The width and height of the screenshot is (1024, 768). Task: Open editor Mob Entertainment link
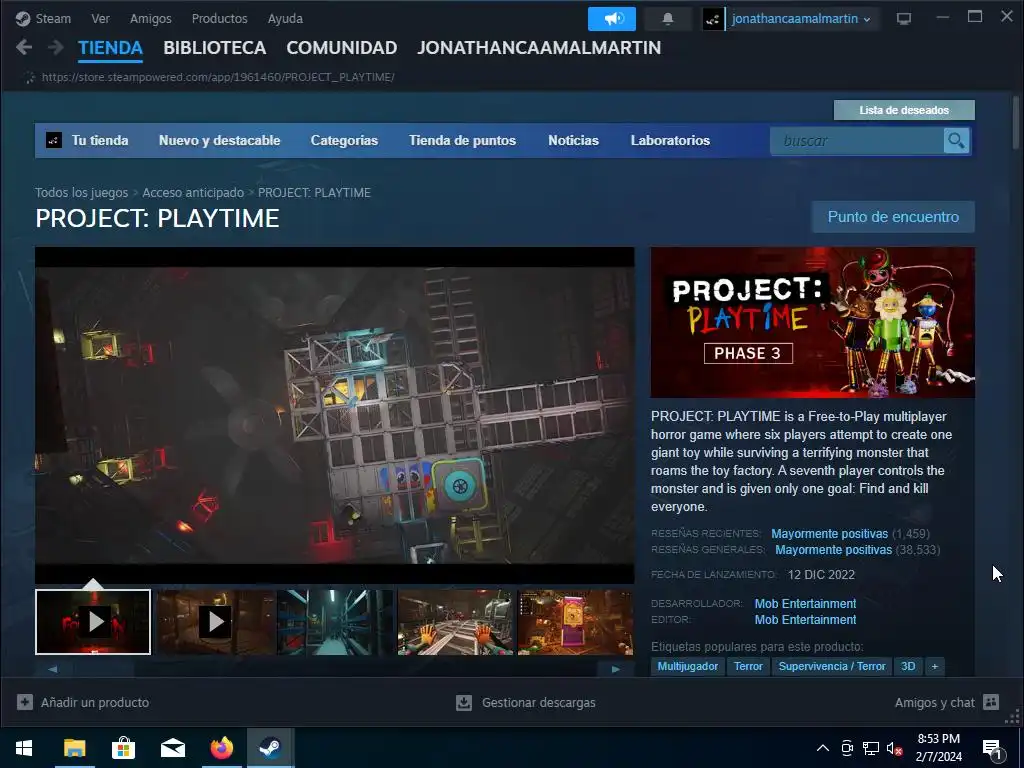click(x=805, y=620)
